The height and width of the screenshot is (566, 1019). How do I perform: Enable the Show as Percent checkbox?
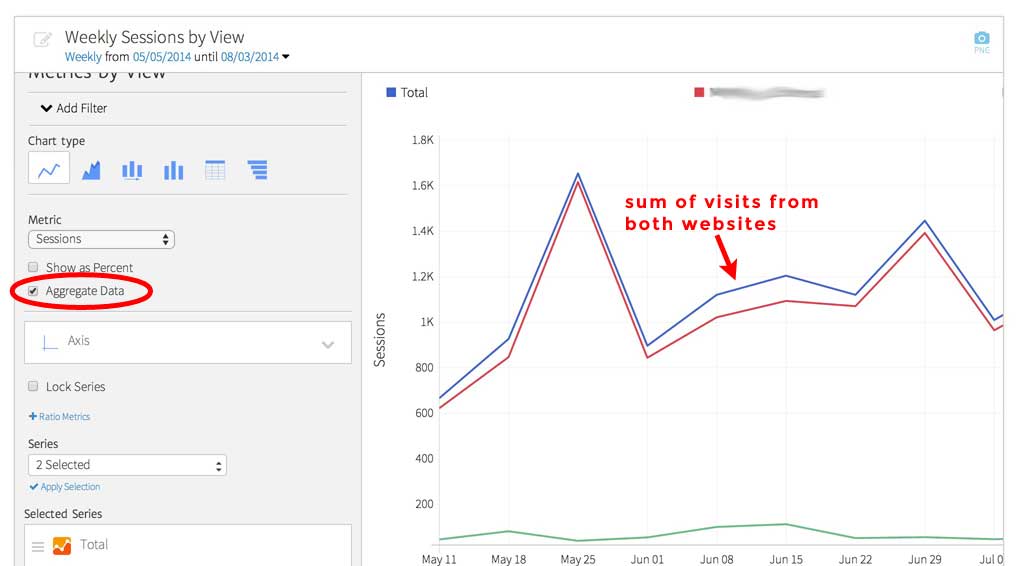(33, 268)
